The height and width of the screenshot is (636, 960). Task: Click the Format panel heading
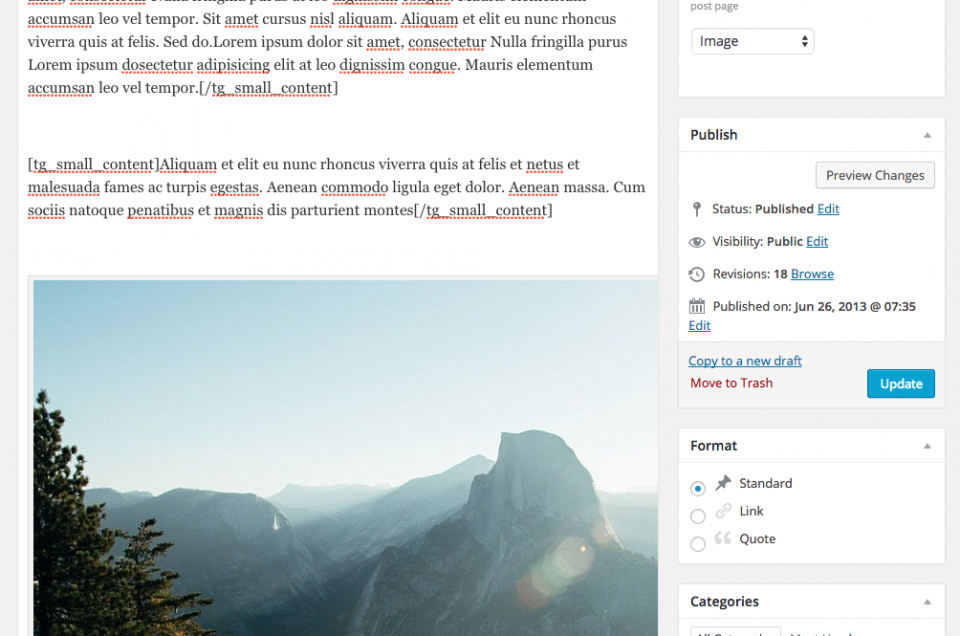coord(713,446)
